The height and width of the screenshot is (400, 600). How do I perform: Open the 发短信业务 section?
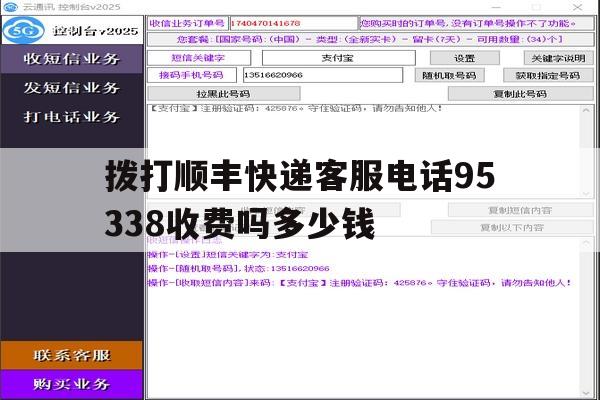(x=72, y=88)
